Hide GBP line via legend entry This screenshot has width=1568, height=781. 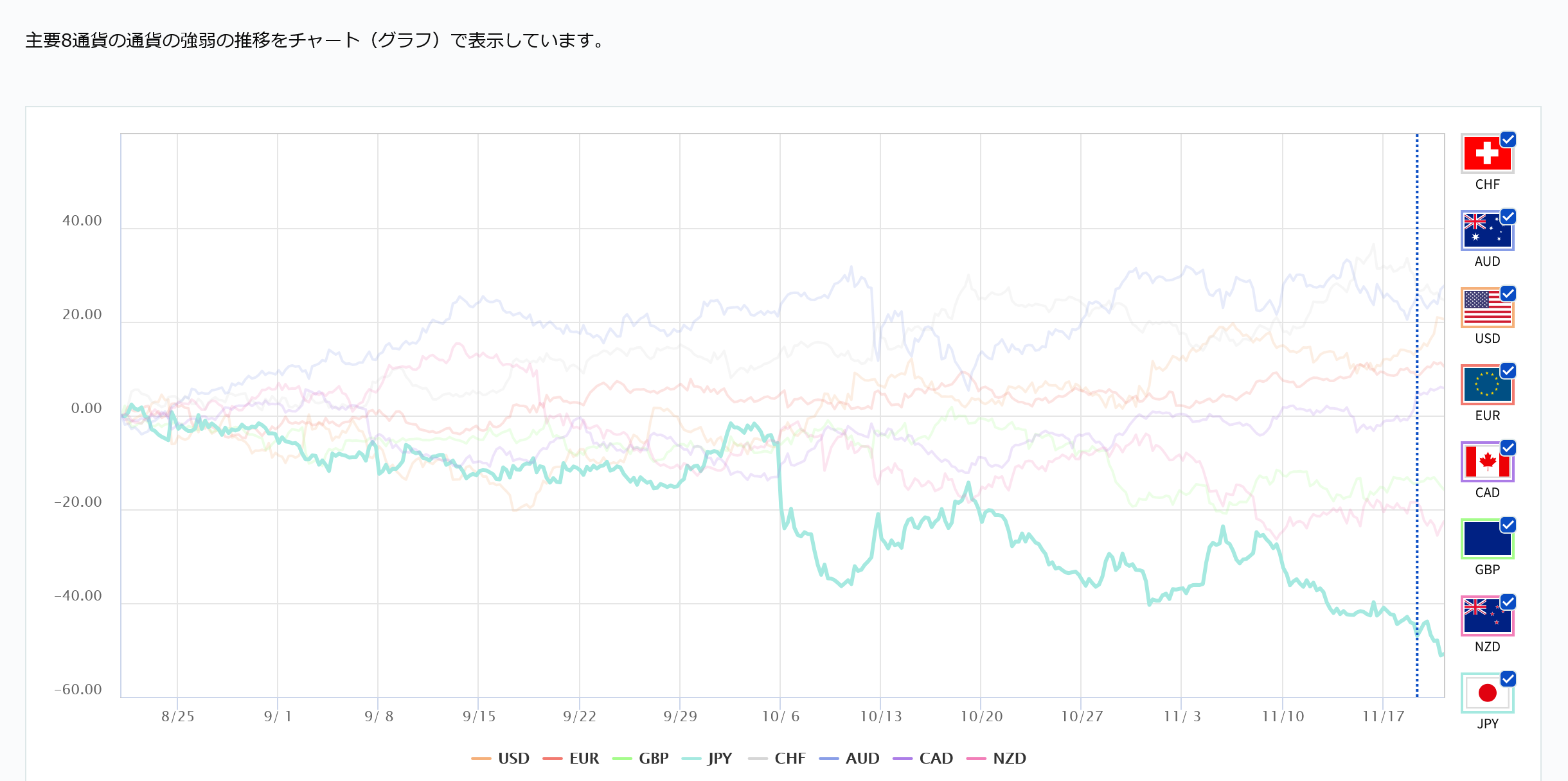tap(653, 759)
